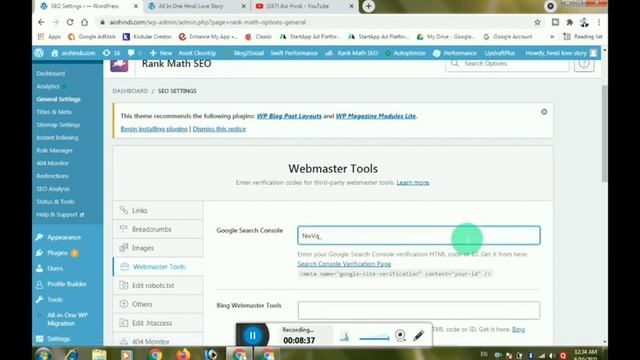
Task: Open the browser extensions puzzle icon
Action: click(569, 22)
